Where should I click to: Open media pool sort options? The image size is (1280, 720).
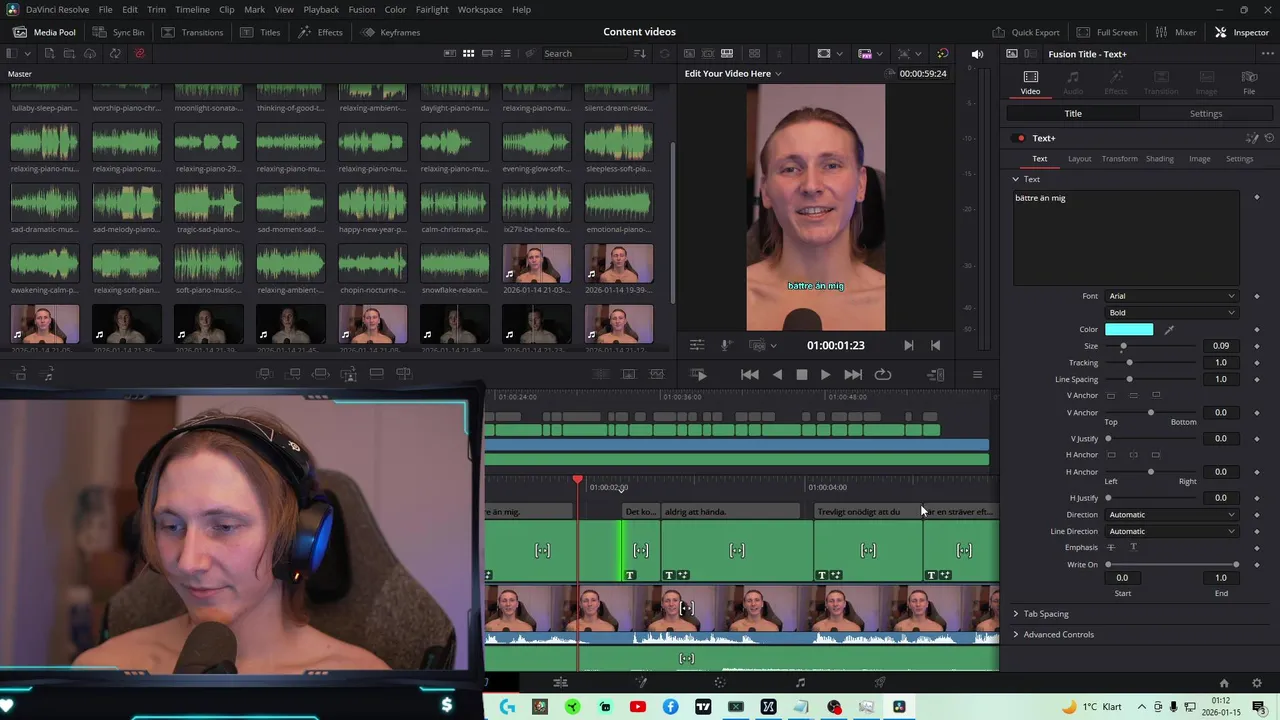coord(640,54)
